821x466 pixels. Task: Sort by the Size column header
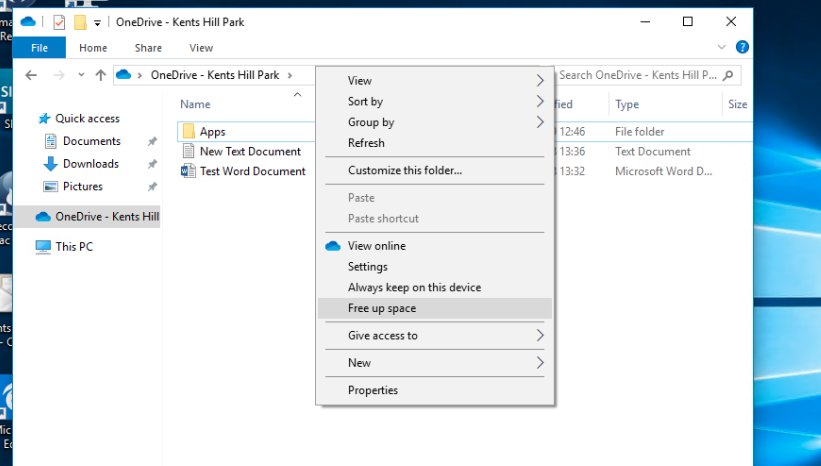pos(737,104)
